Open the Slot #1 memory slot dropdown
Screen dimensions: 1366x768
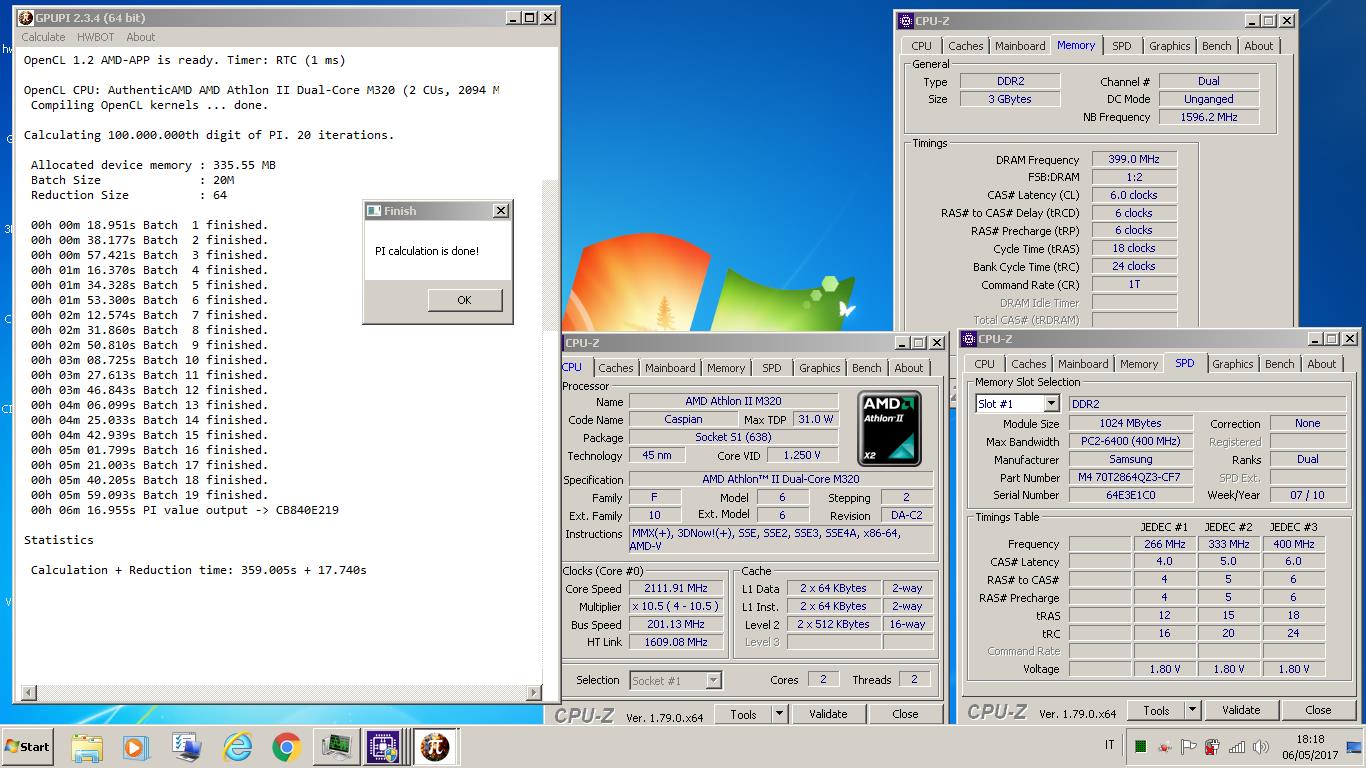1050,404
